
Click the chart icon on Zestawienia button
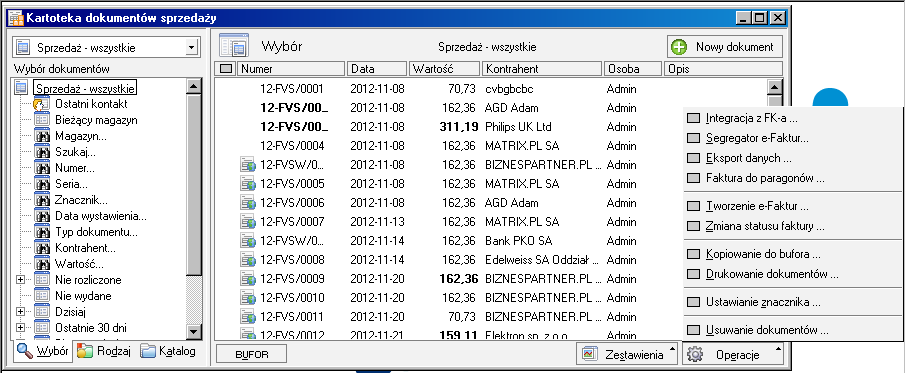[x=589, y=355]
